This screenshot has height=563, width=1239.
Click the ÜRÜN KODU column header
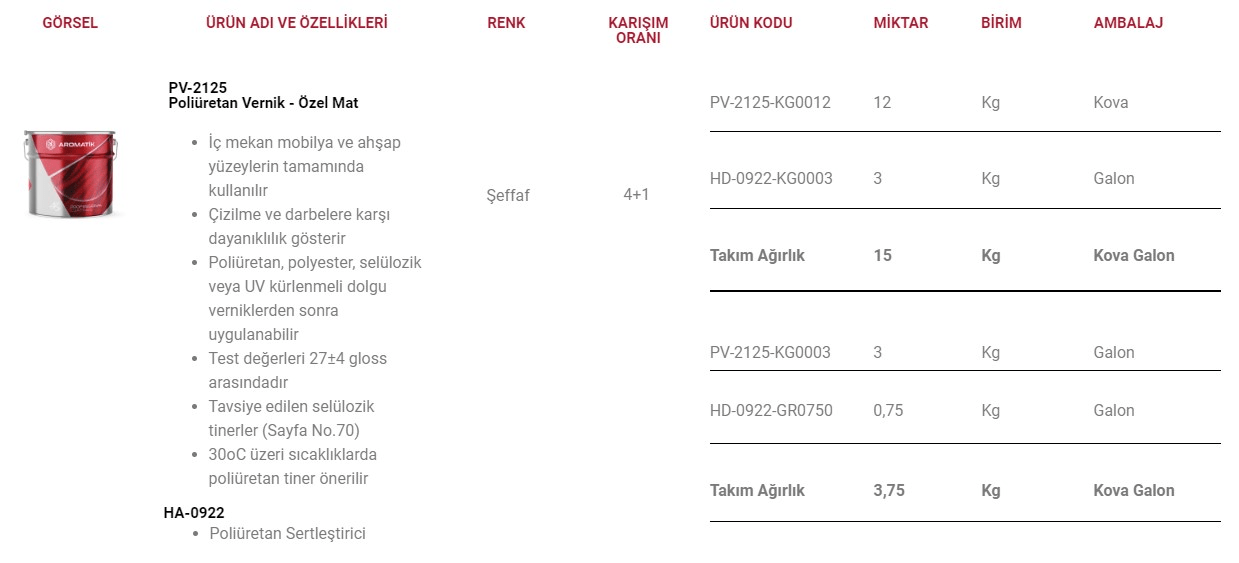coord(751,22)
